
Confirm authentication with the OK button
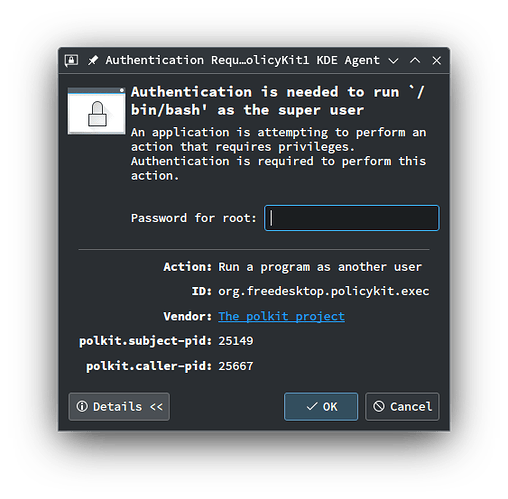[321, 407]
